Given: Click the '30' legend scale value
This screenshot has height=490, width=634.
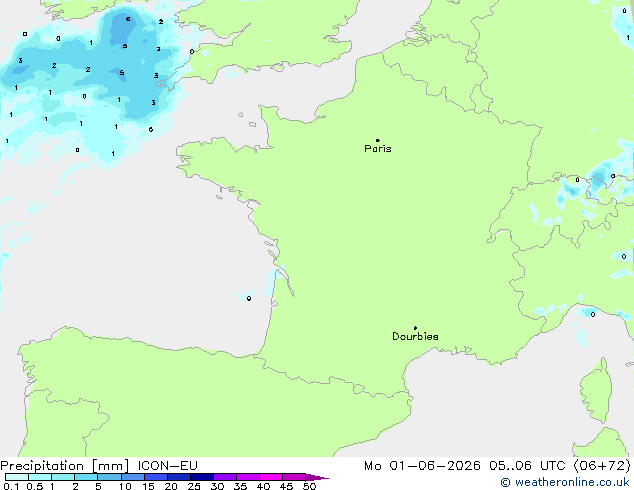Looking at the screenshot, I should pyautogui.click(x=217, y=486).
